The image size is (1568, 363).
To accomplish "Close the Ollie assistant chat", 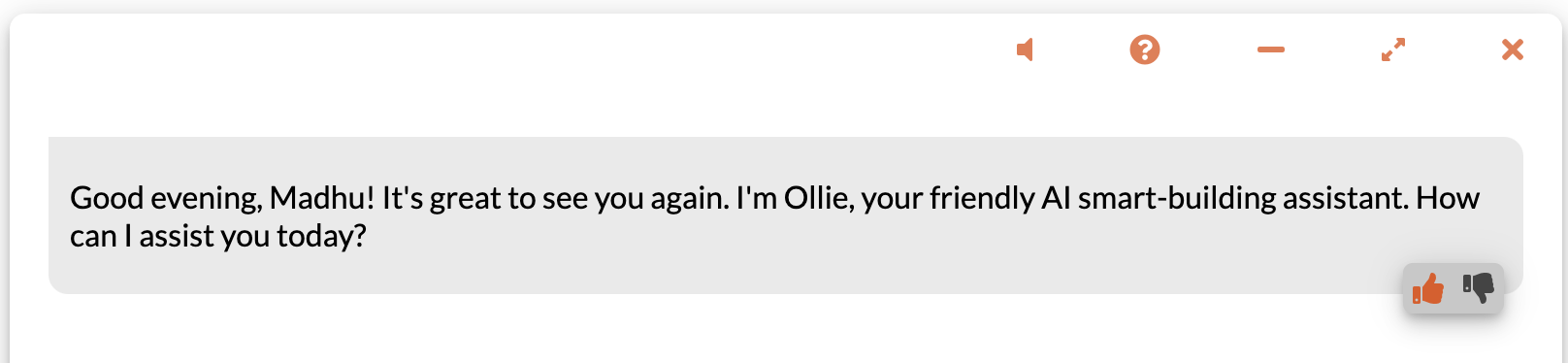I will point(1513,49).
